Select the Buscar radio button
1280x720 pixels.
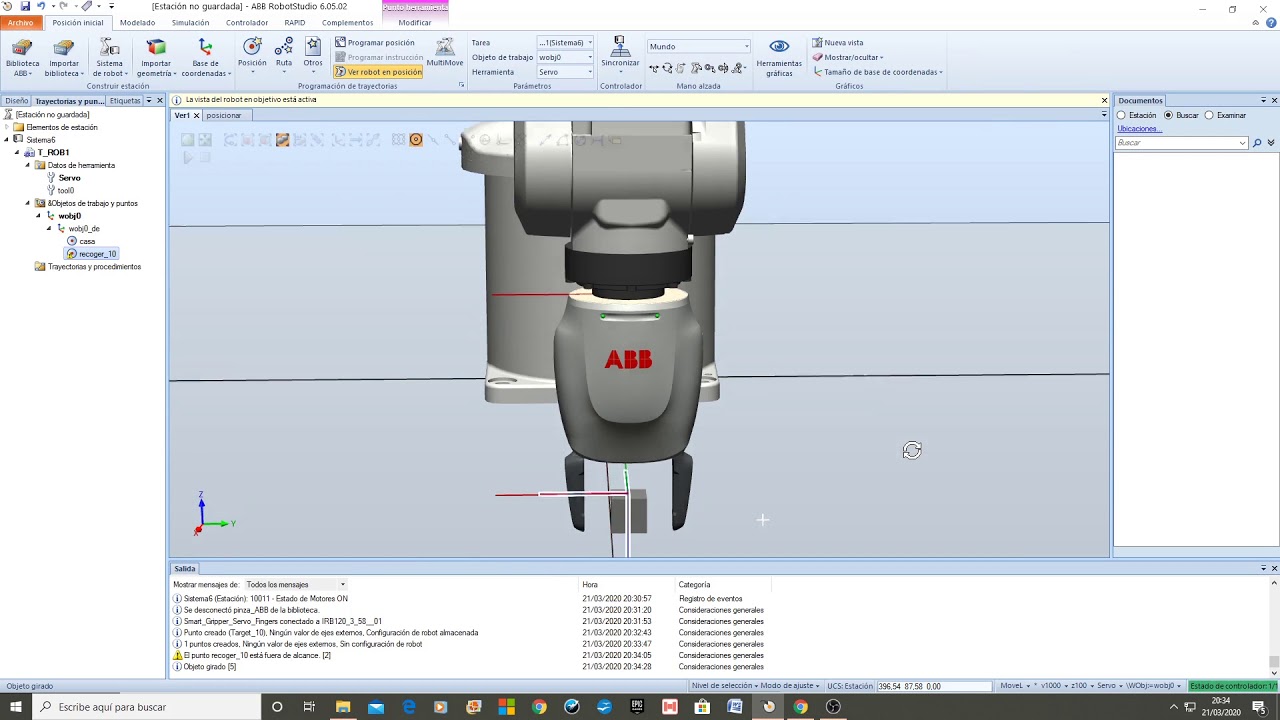point(1168,115)
